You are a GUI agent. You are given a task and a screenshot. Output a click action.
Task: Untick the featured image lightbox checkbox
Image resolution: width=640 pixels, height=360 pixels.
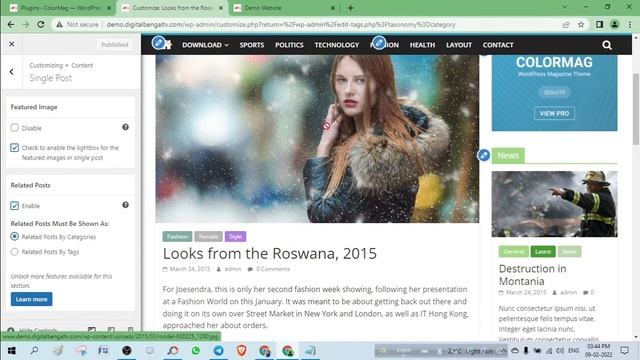coord(15,148)
